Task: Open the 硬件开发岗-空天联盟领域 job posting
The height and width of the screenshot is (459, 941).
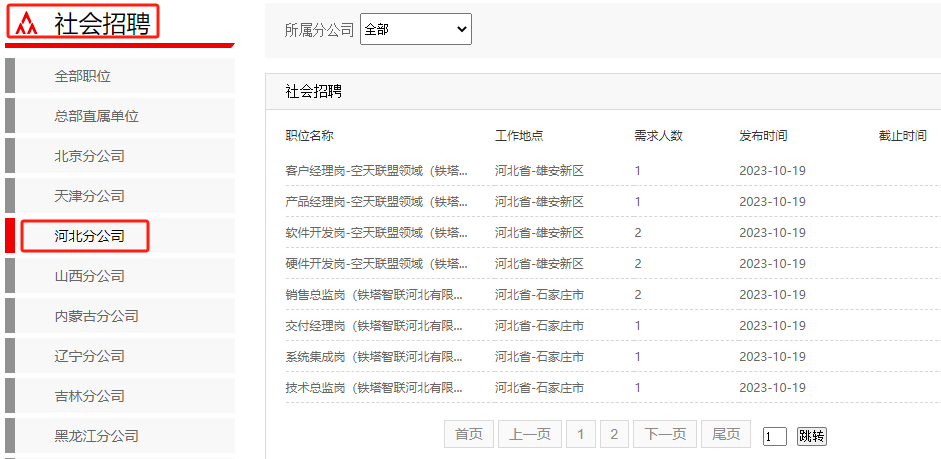Action: (377, 264)
